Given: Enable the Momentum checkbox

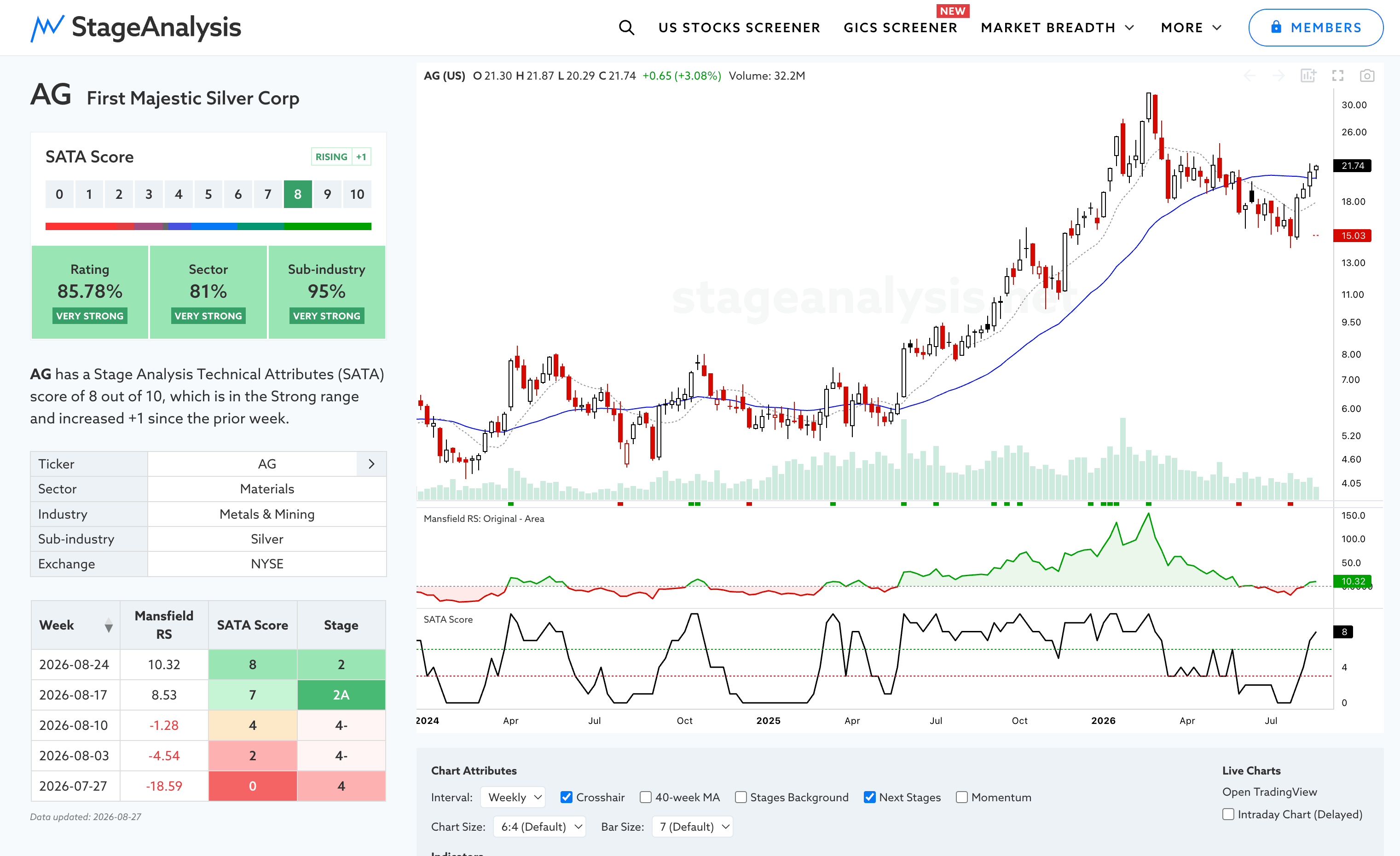Looking at the screenshot, I should (x=961, y=797).
